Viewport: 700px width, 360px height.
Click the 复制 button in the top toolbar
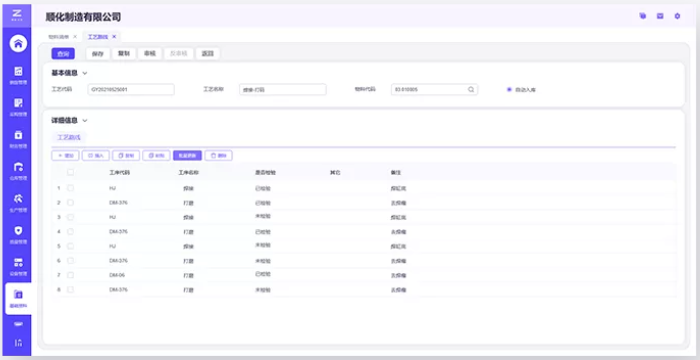point(124,54)
